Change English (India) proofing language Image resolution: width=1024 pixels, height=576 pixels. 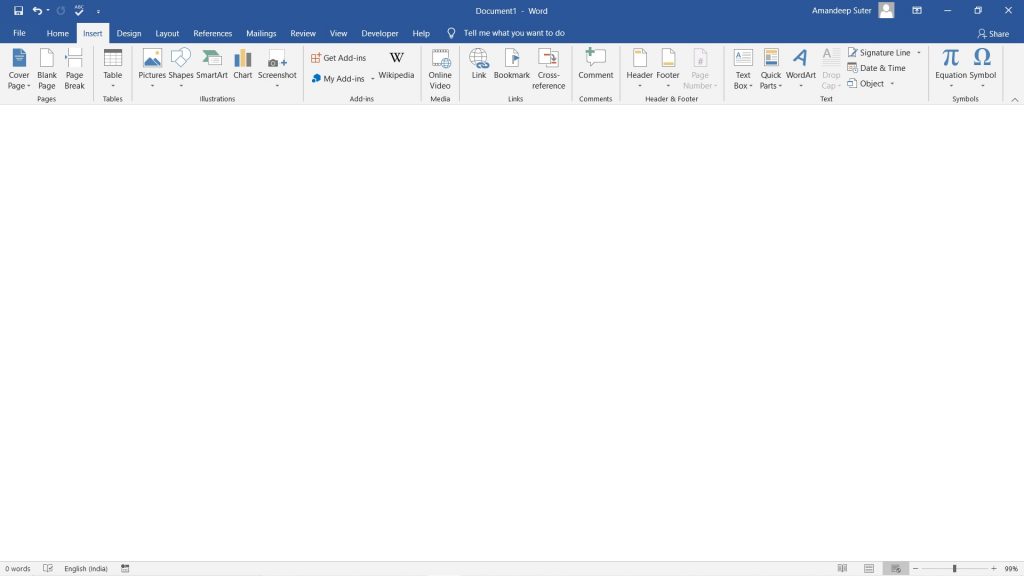click(x=86, y=569)
